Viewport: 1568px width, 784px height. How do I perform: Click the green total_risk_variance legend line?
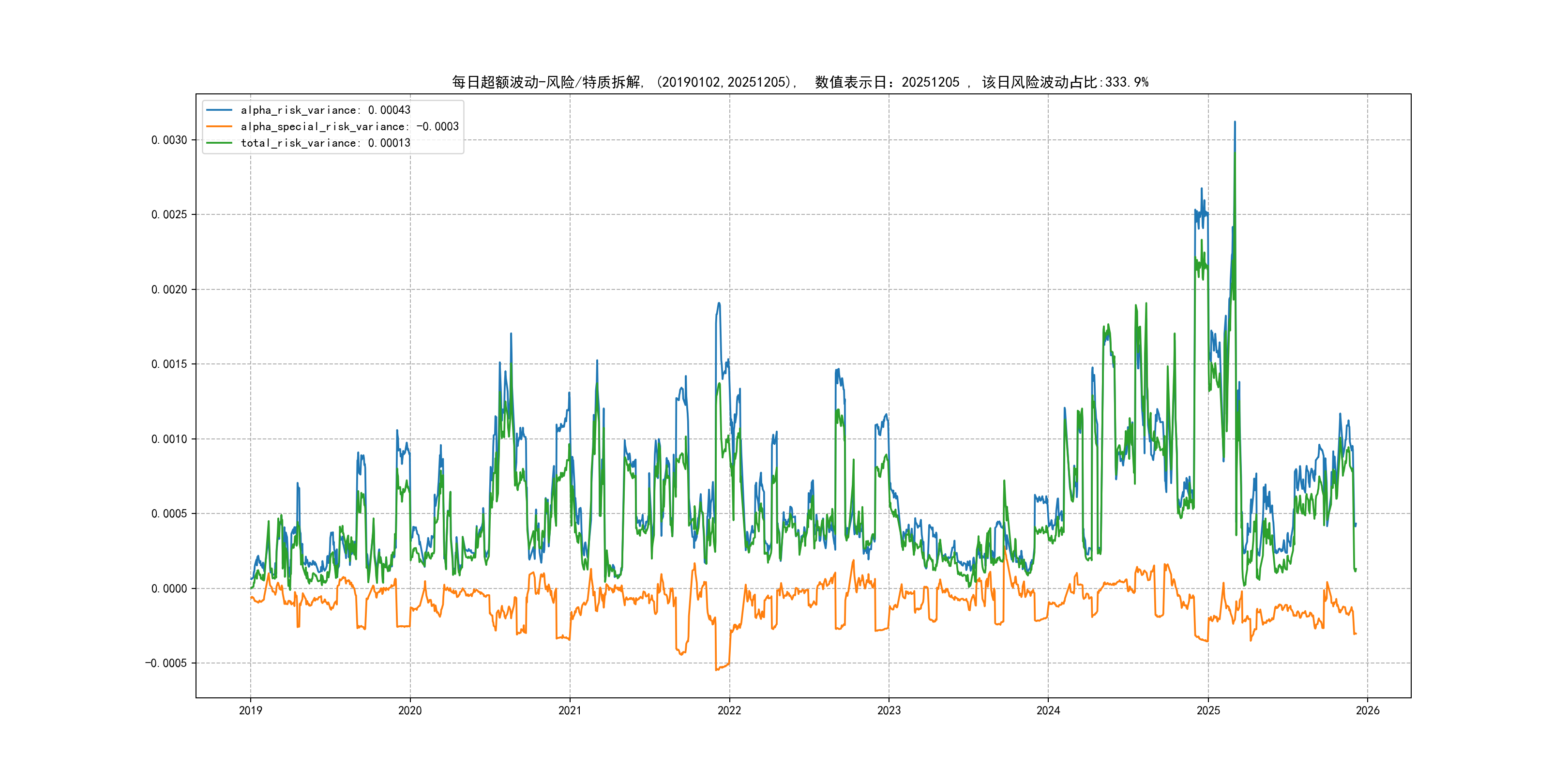219,143
